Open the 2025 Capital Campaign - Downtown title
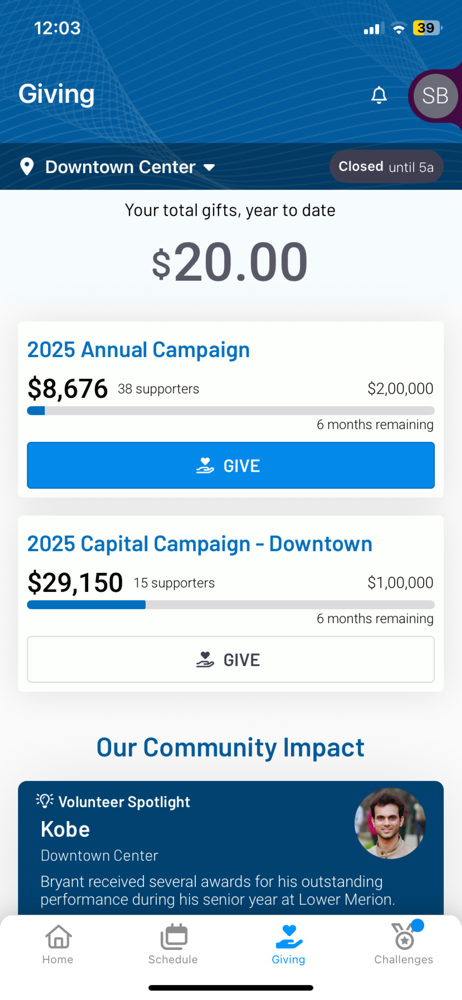The height and width of the screenshot is (1000, 462). tap(200, 543)
